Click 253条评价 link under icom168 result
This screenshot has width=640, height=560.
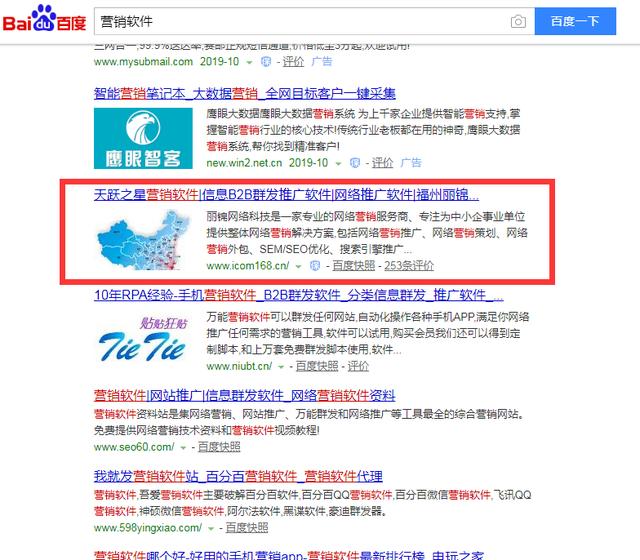point(409,266)
